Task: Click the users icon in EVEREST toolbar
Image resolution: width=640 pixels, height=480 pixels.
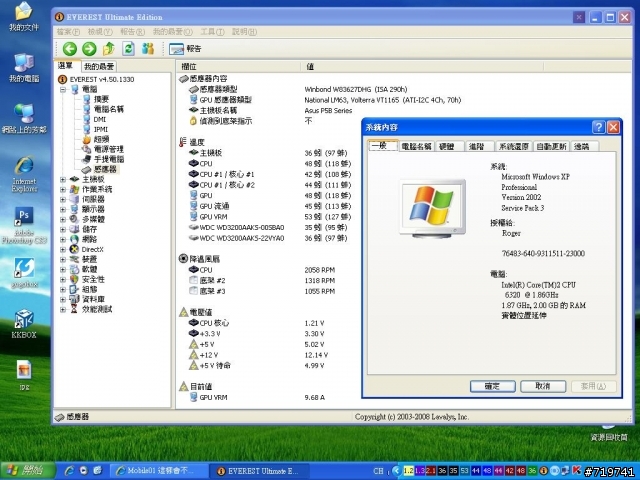Action: pyautogui.click(x=148, y=49)
